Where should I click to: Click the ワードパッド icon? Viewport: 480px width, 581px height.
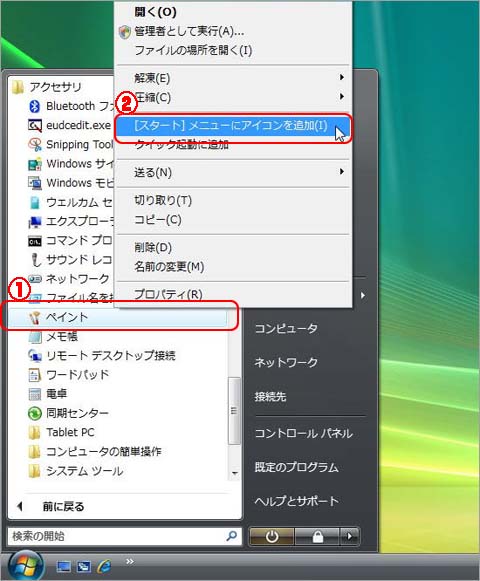pos(34,375)
